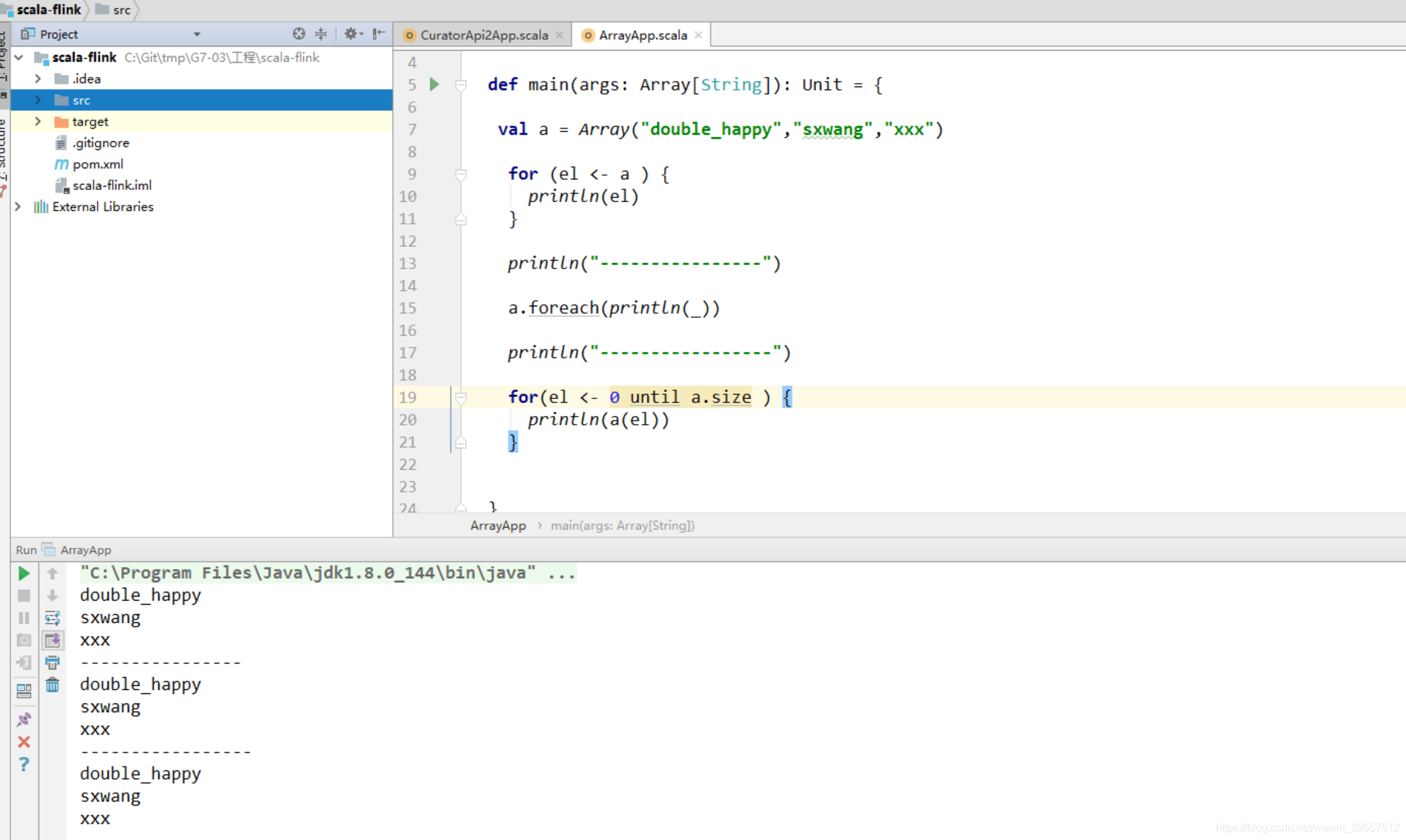Rerun ArrayApp with green play button in Run panel
The height and width of the screenshot is (840, 1406).
(24, 574)
